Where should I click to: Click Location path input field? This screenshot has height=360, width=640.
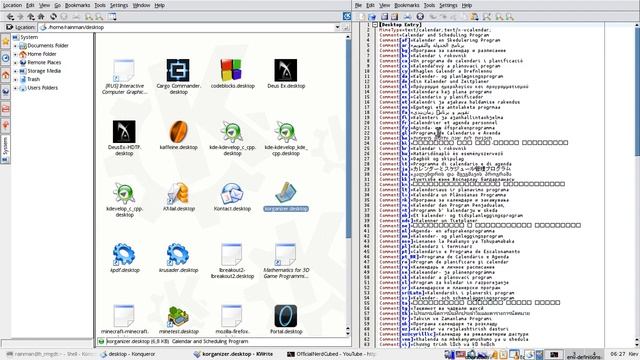click(190, 27)
